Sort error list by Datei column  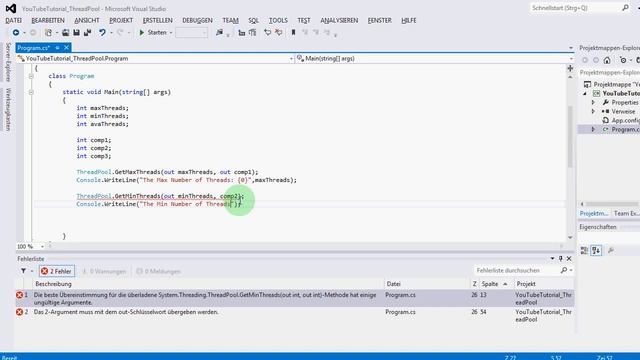tap(427, 284)
